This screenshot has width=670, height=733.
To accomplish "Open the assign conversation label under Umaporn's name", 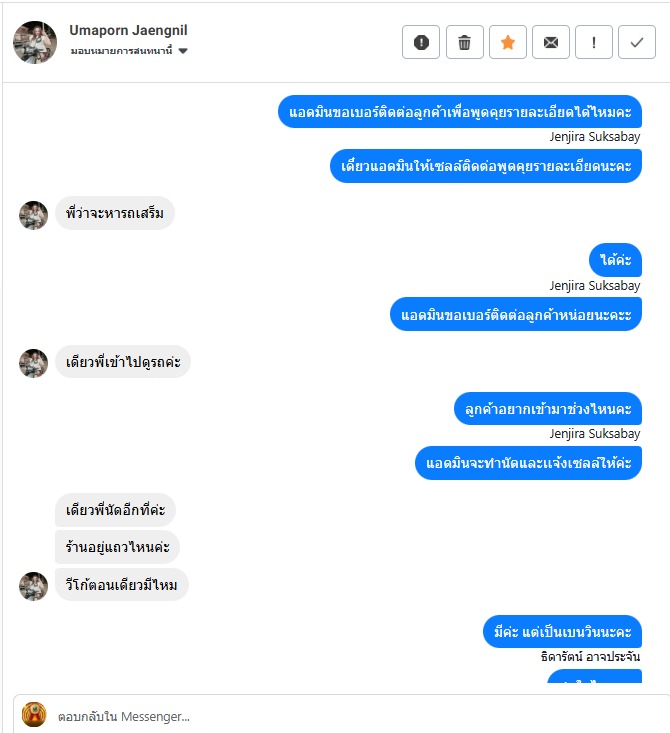I will pyautogui.click(x=122, y=50).
